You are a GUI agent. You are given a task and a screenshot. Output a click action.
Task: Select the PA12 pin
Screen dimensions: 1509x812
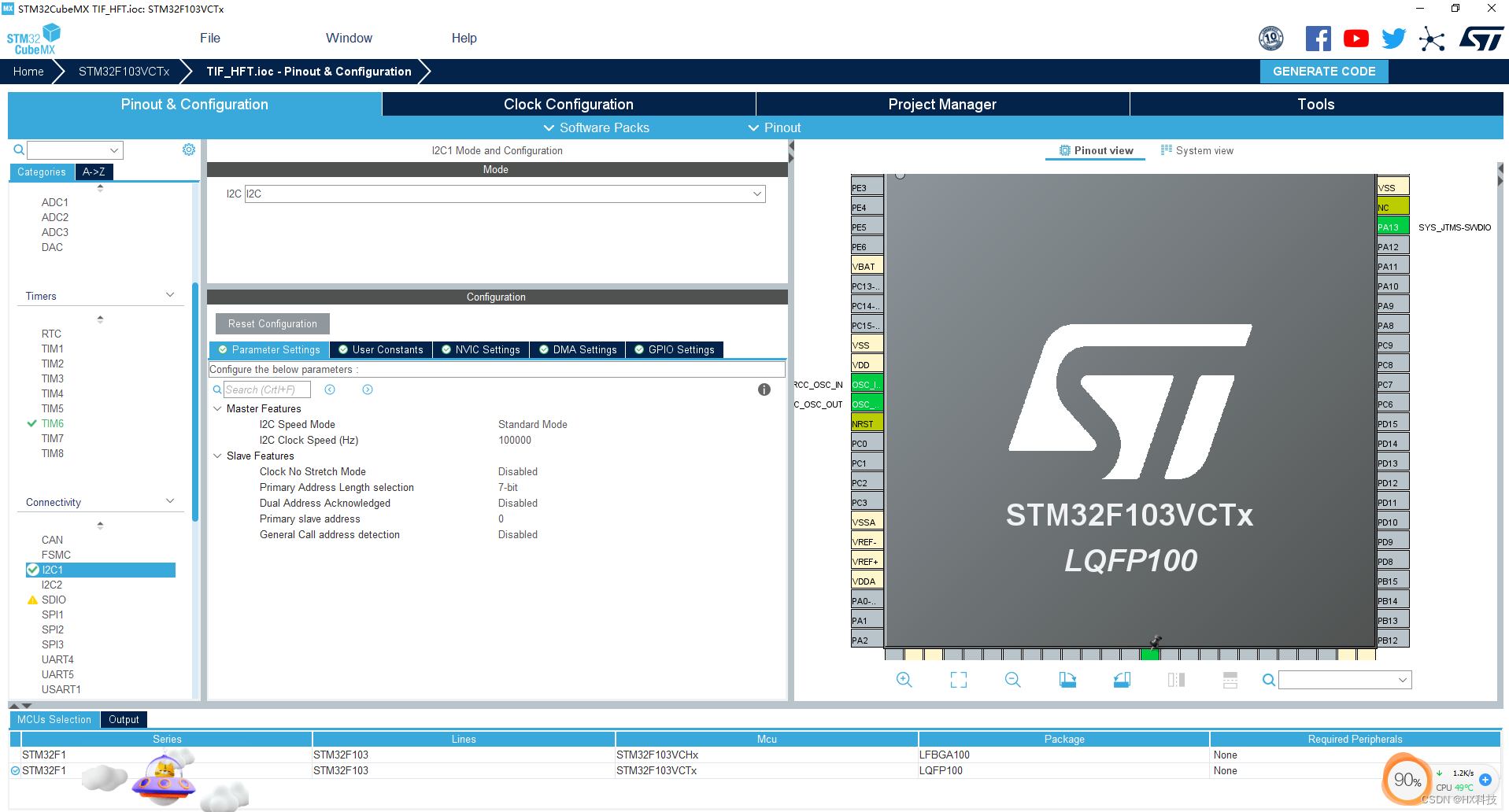(x=1392, y=246)
